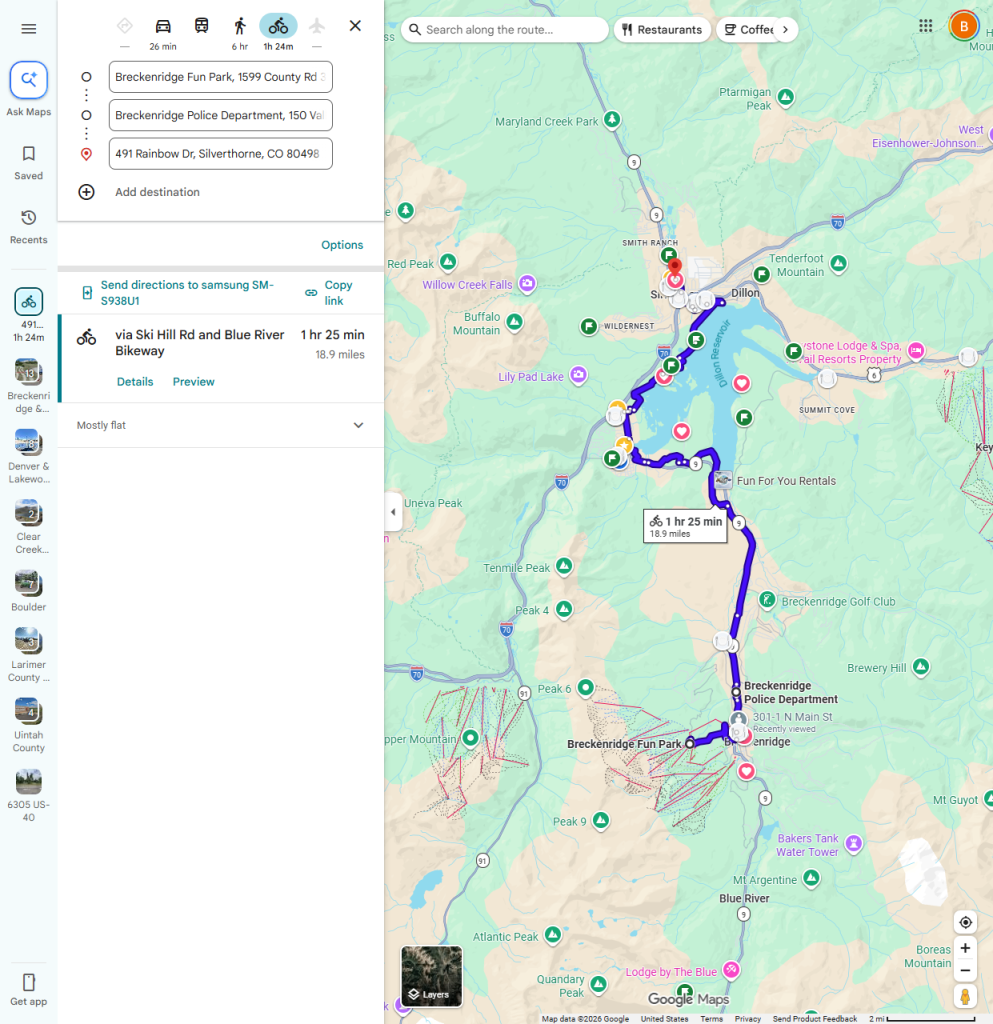This screenshot has width=993, height=1024.
Task: Click Bakers Tank Water Tower marker
Action: (853, 844)
